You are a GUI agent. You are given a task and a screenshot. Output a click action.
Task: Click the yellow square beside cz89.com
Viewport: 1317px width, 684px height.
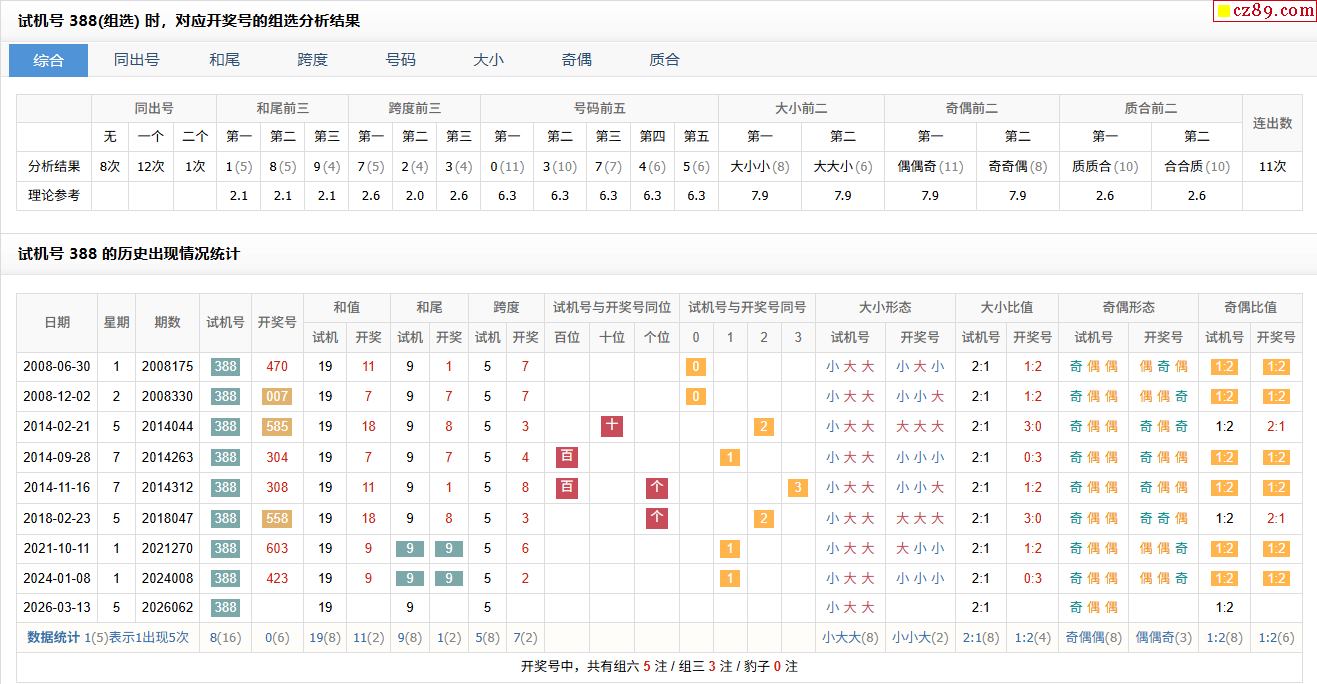click(x=1223, y=12)
